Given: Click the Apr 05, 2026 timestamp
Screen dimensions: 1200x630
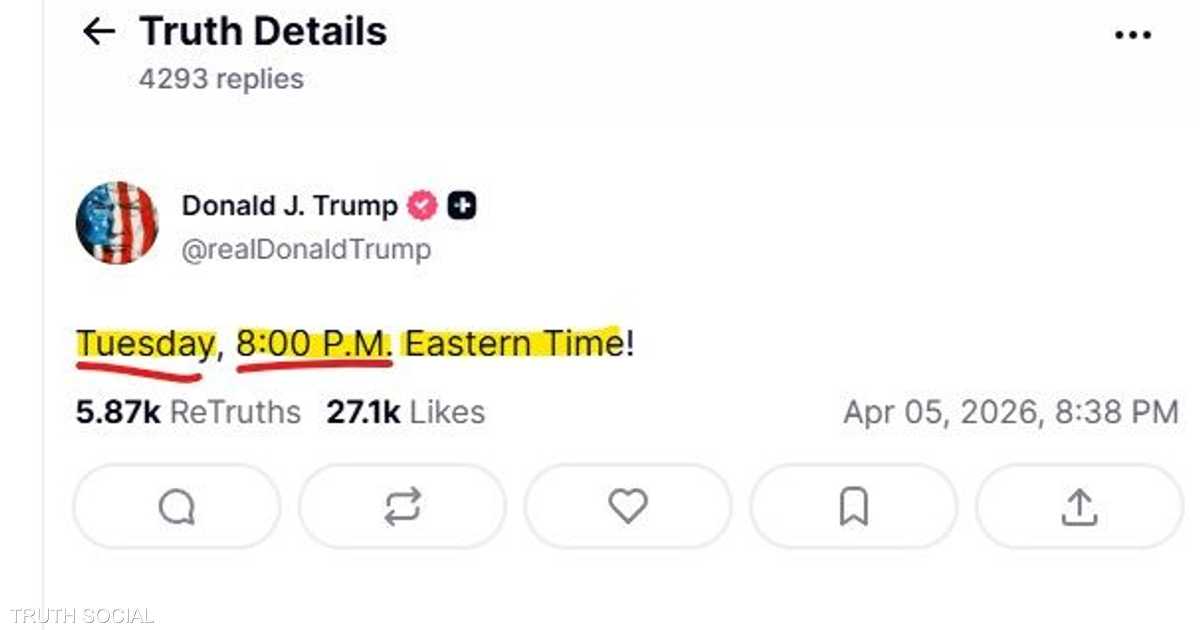Looking at the screenshot, I should tap(1010, 412).
